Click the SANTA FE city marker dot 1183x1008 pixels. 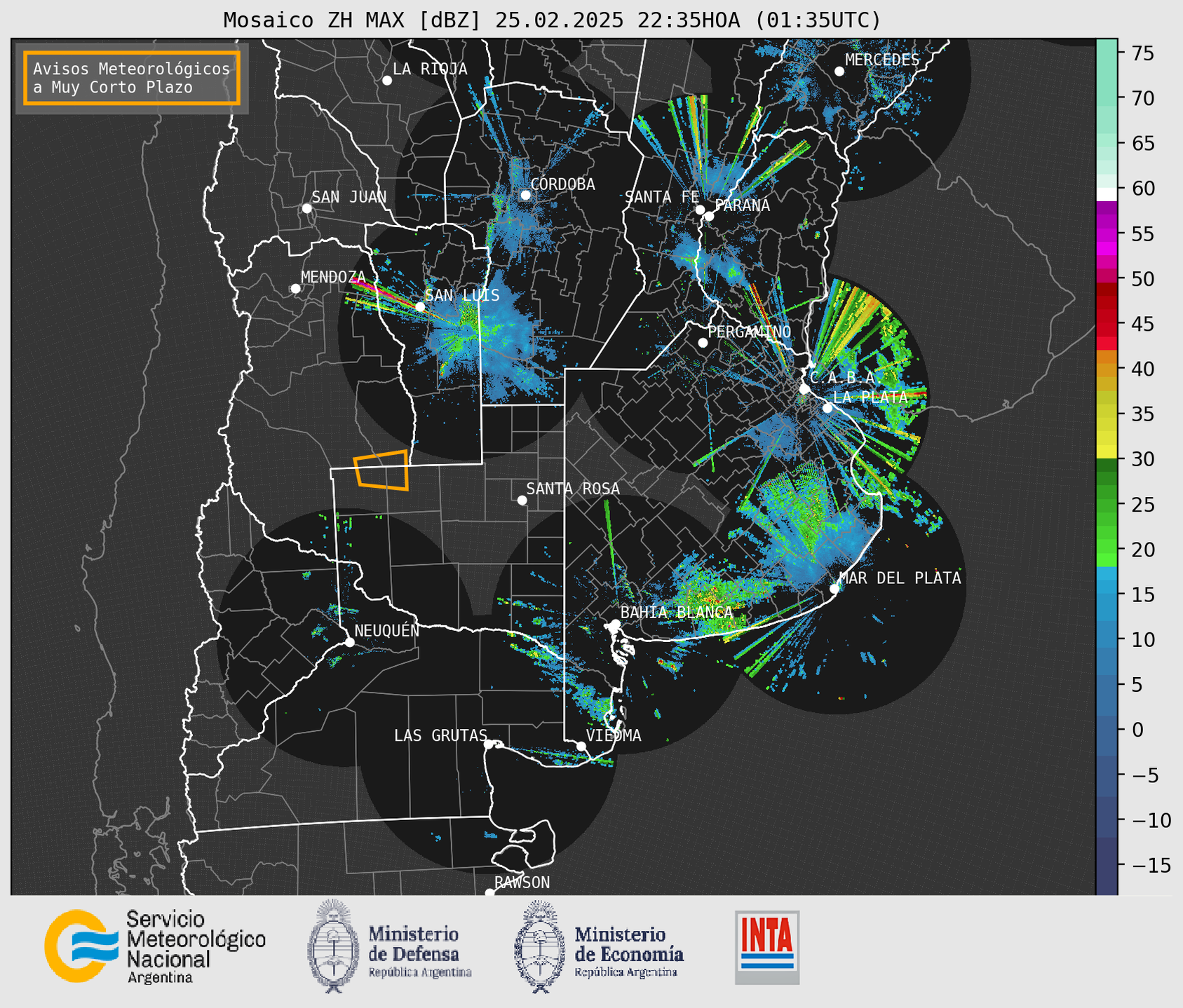(x=700, y=210)
